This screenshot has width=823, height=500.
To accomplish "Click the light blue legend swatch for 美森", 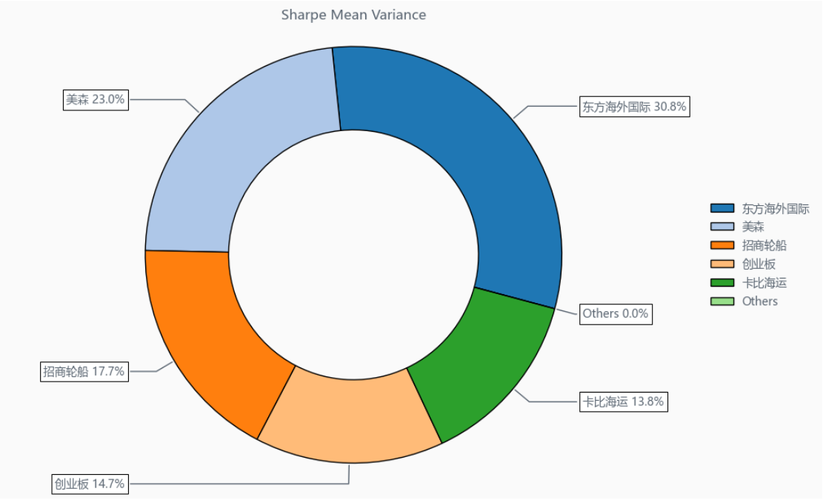I will coord(722,227).
